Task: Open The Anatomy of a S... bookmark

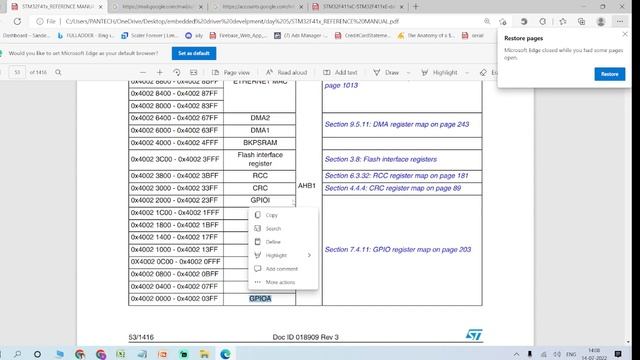Action: coord(426,36)
